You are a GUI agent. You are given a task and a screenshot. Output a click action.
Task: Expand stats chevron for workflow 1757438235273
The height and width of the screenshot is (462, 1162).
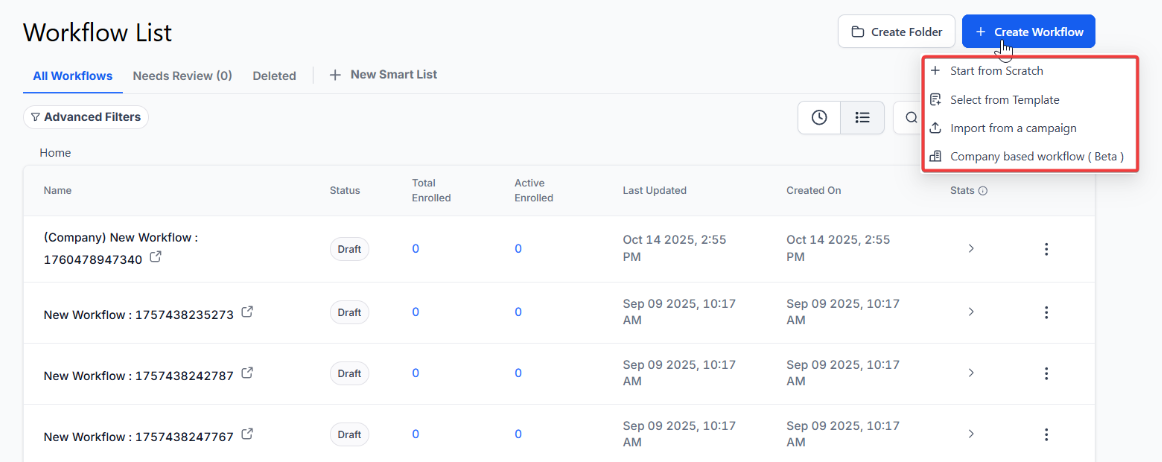[970, 313]
